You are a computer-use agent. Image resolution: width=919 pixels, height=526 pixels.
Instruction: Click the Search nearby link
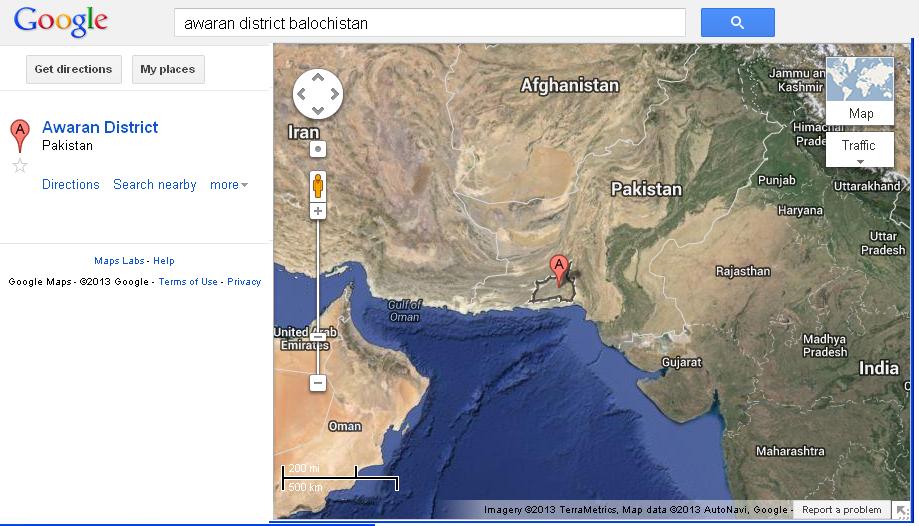(x=155, y=185)
